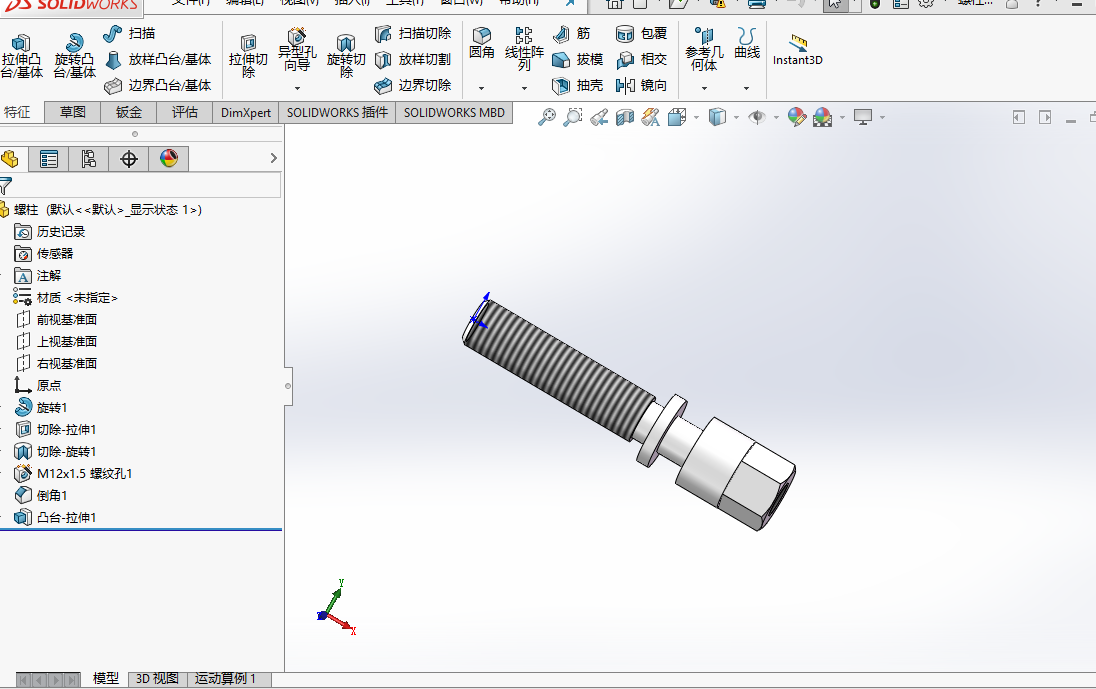The width and height of the screenshot is (1096, 689).
Task: Open the DisplayManager color wheel tab
Action: [x=168, y=159]
